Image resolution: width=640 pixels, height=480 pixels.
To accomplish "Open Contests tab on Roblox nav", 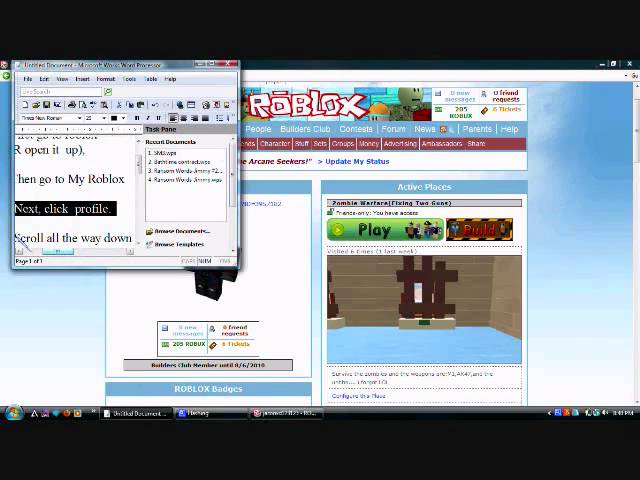I will (x=356, y=129).
